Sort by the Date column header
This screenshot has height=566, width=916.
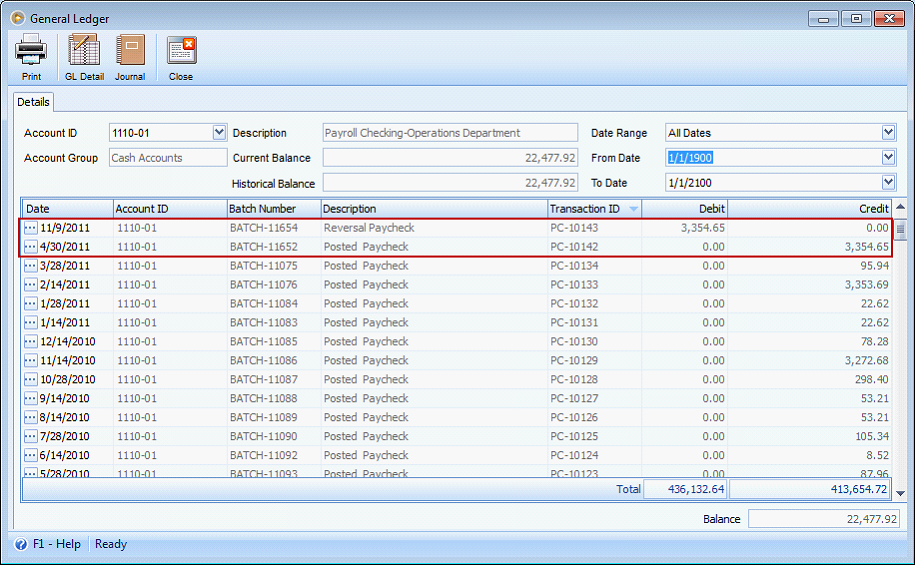pyautogui.click(x=67, y=209)
